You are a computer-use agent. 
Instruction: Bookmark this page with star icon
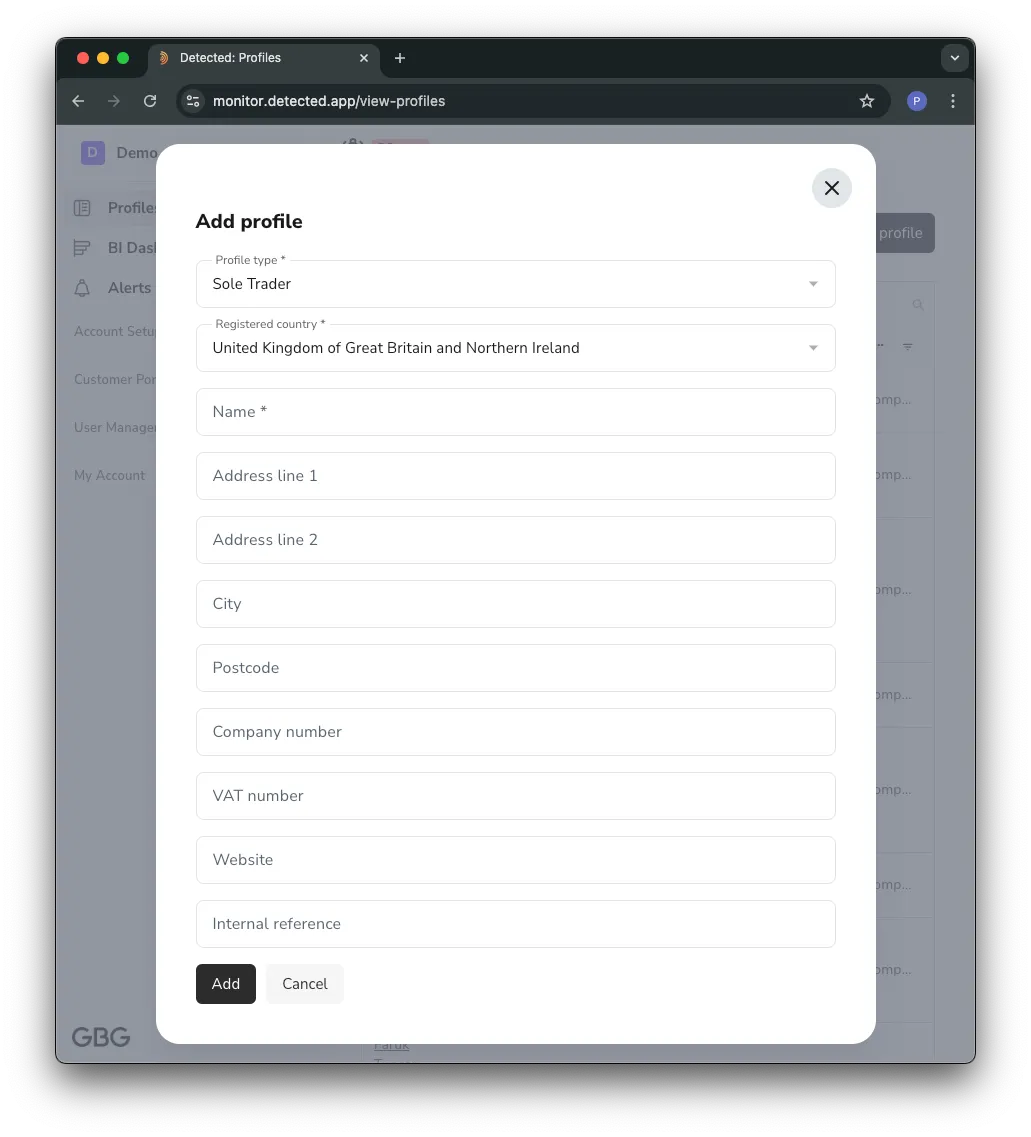point(866,101)
